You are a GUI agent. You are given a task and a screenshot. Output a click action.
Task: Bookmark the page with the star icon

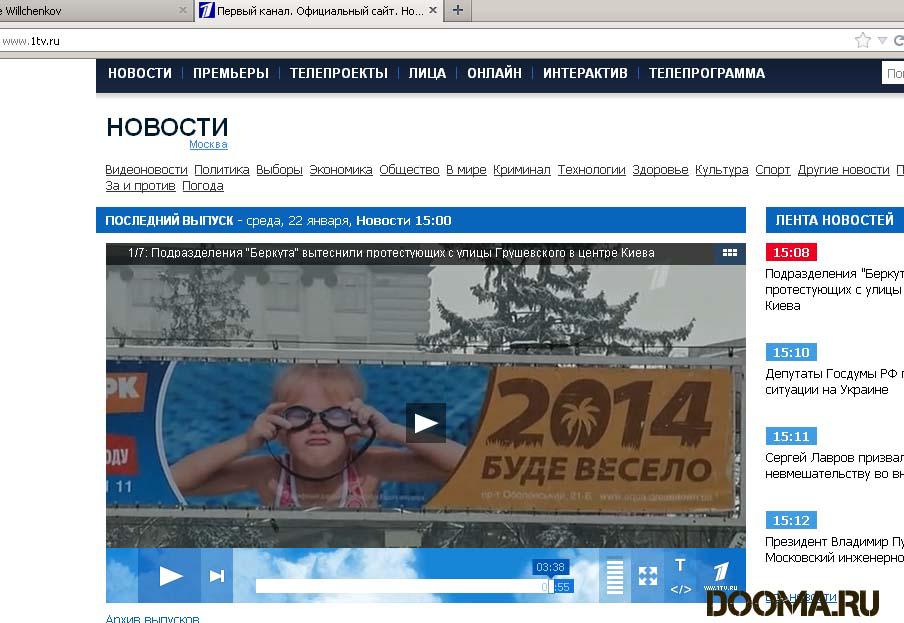[863, 41]
